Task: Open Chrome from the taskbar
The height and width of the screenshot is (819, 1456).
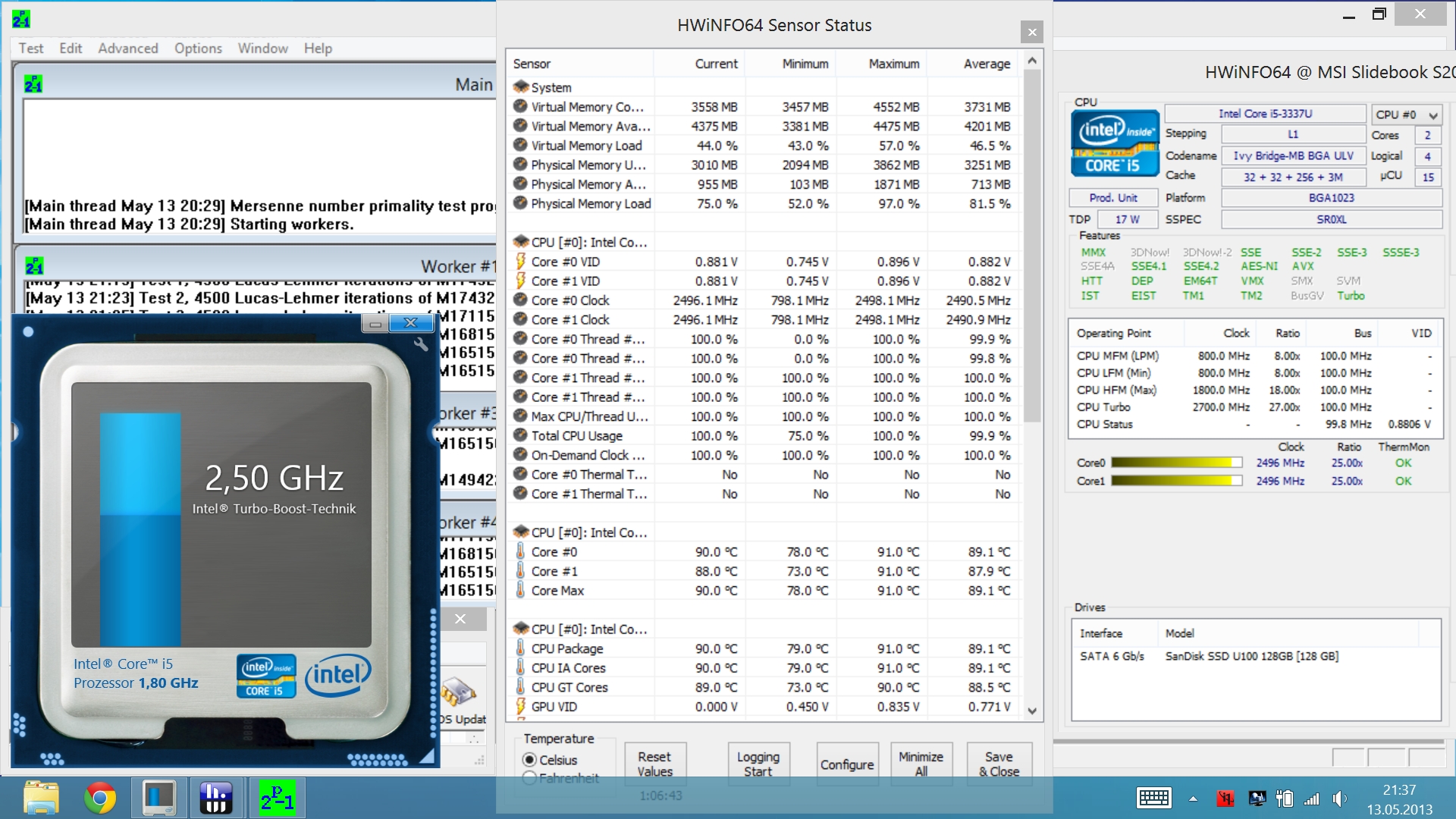Action: [100, 798]
